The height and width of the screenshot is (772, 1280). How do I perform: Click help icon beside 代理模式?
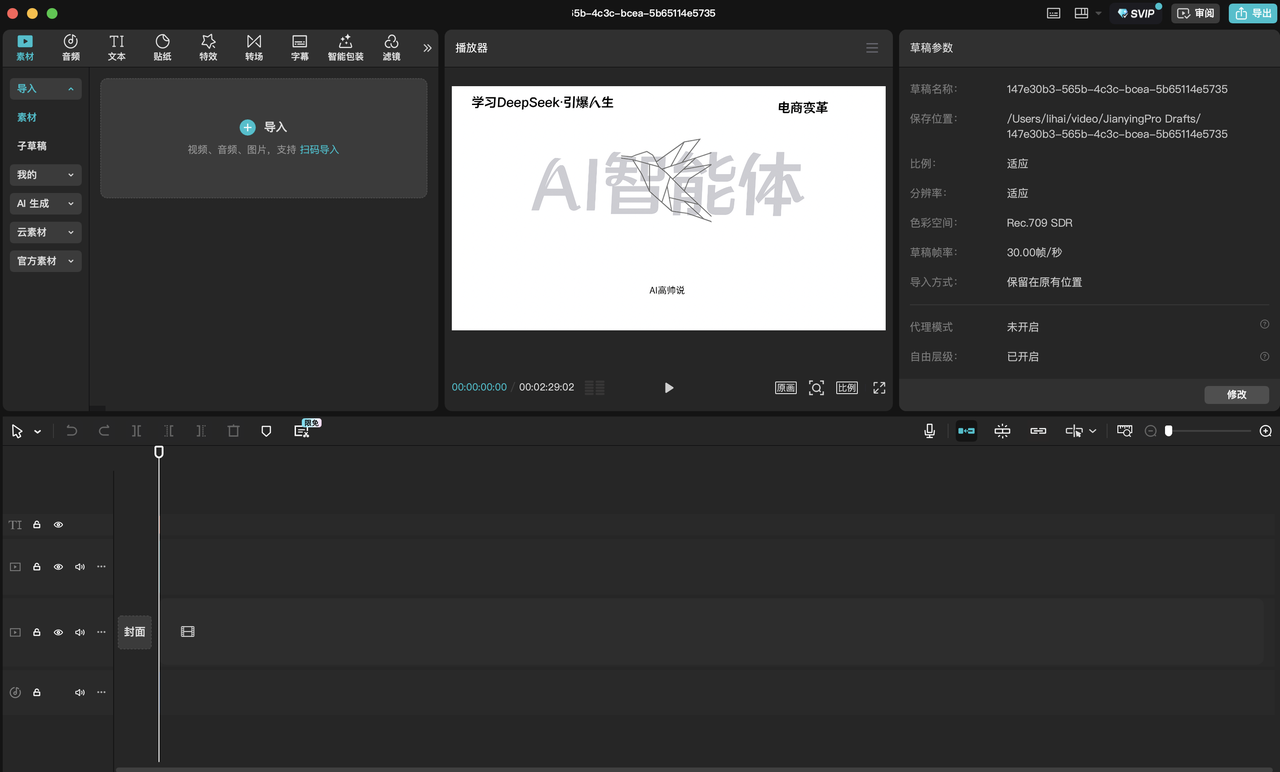[1264, 325]
